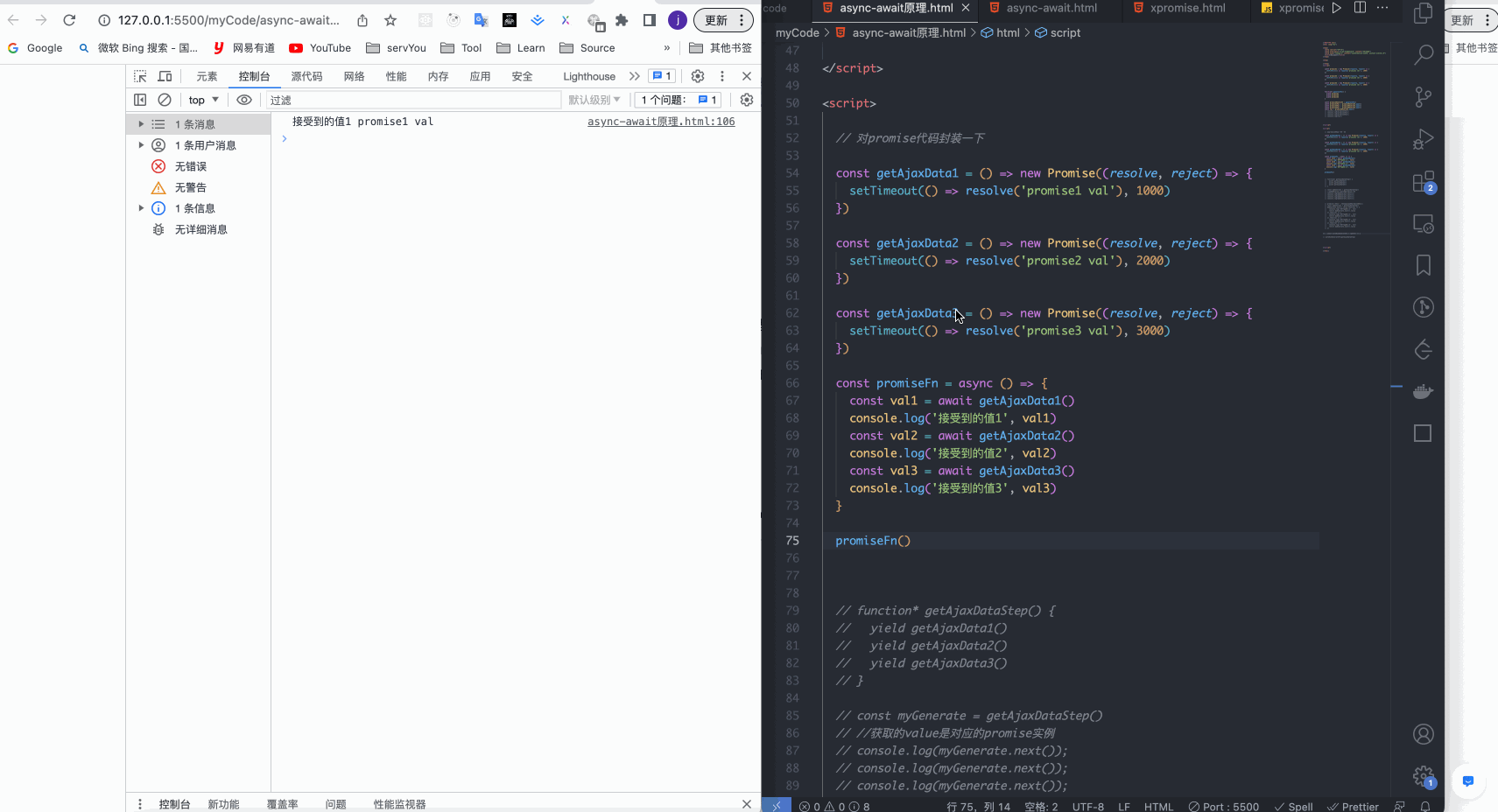The height and width of the screenshot is (812, 1498).
Task: Open the YouTube bookmark
Action: 320,48
